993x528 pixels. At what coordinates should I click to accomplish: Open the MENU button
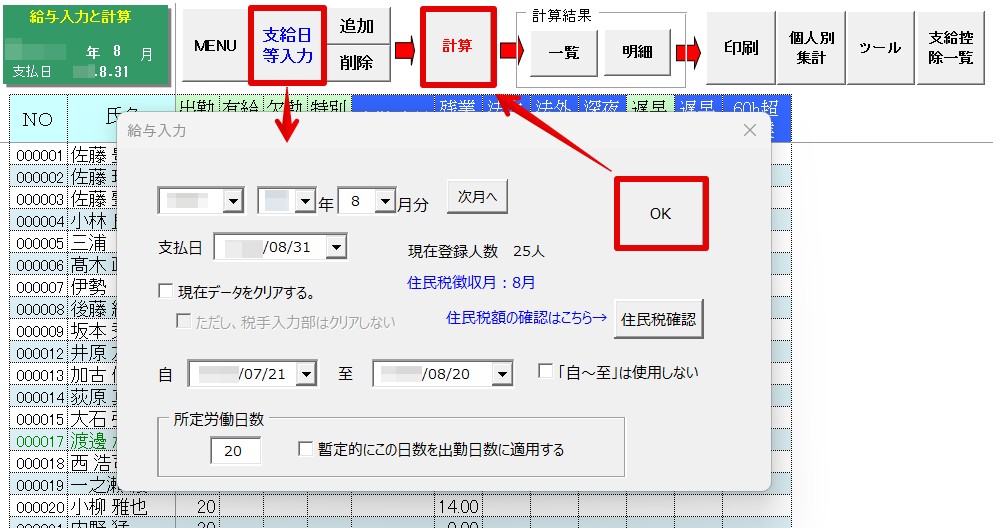[x=215, y=46]
